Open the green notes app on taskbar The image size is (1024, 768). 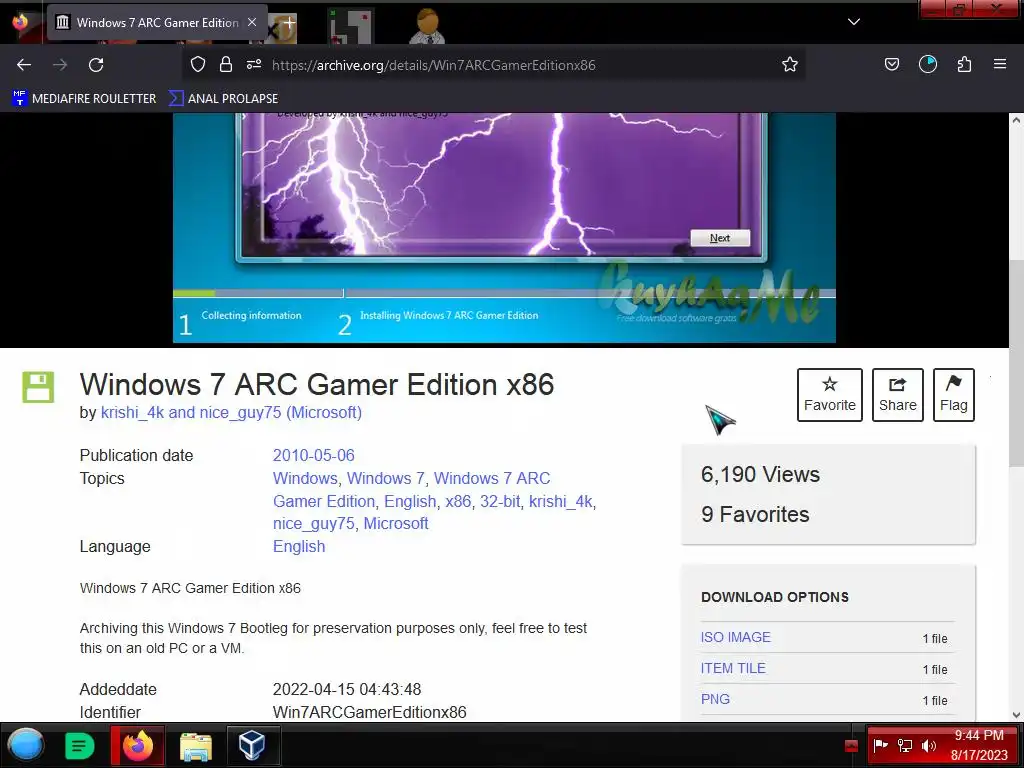point(80,746)
